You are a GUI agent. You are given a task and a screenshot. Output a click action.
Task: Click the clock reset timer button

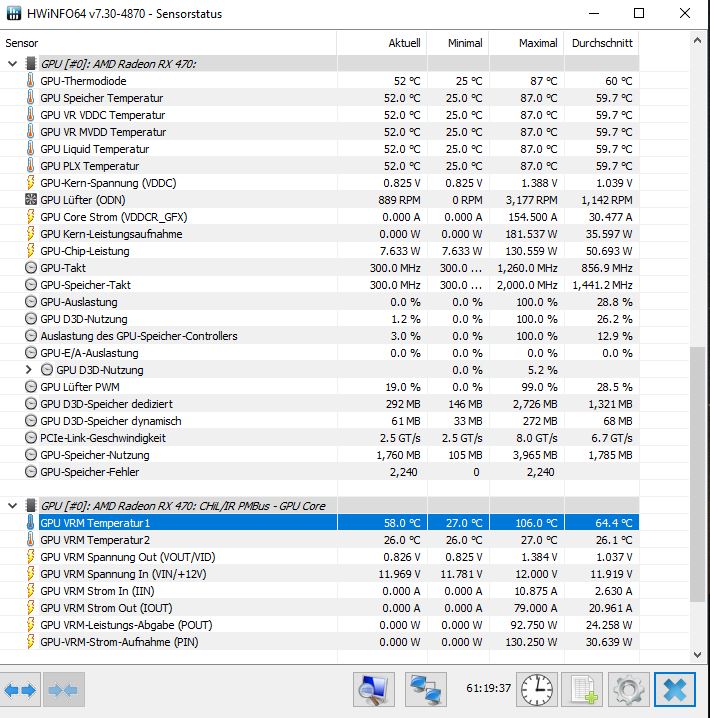click(537, 690)
